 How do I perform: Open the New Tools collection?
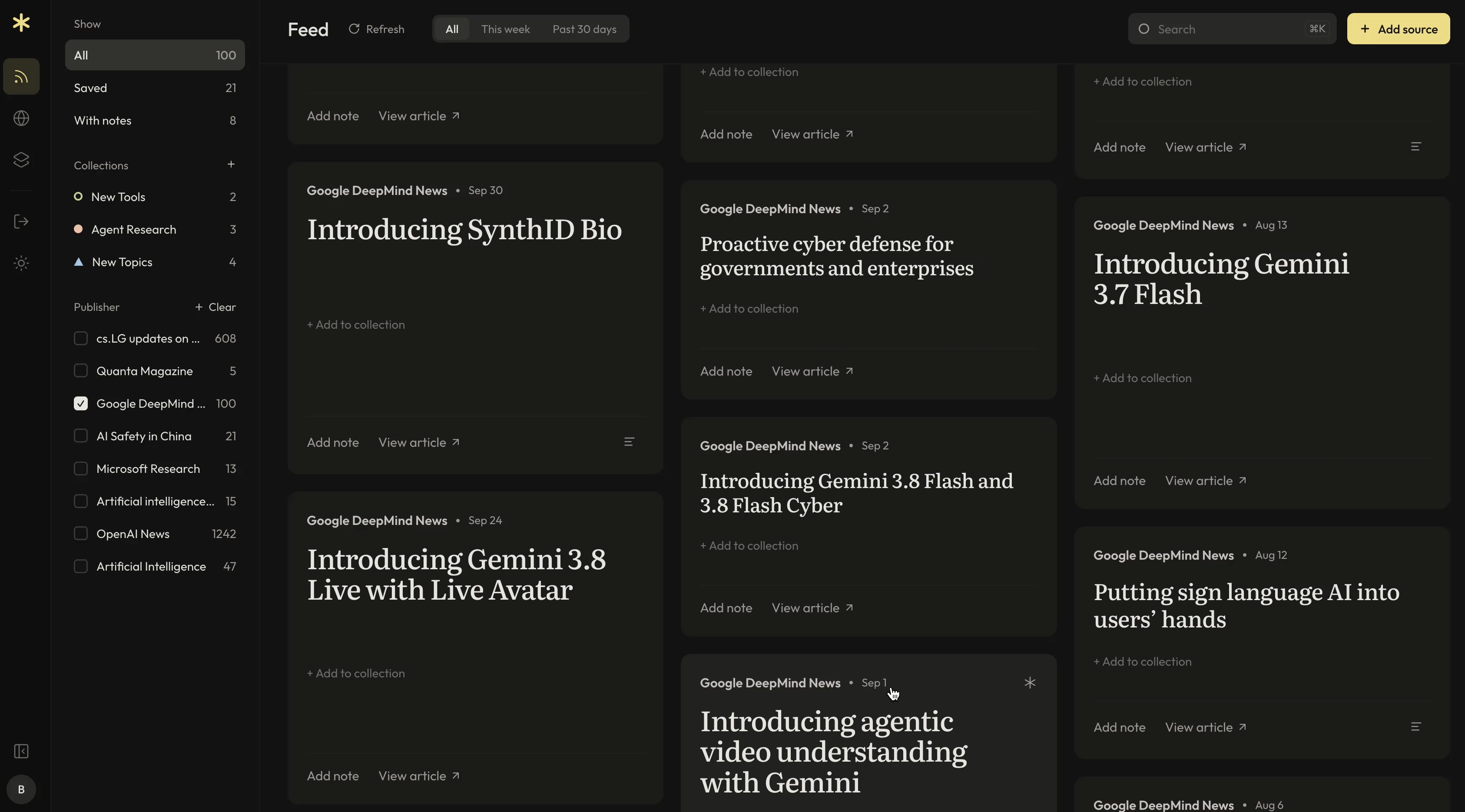155,197
